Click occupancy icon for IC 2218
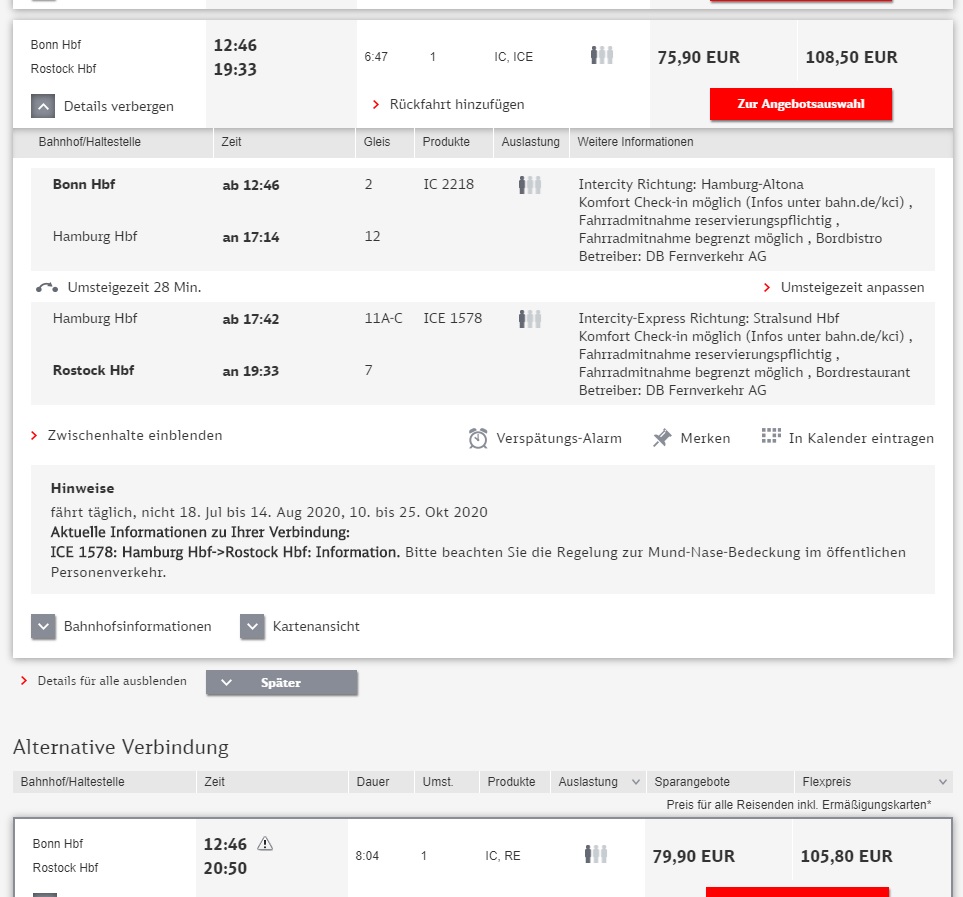Image resolution: width=963 pixels, height=897 pixels. 530,184
